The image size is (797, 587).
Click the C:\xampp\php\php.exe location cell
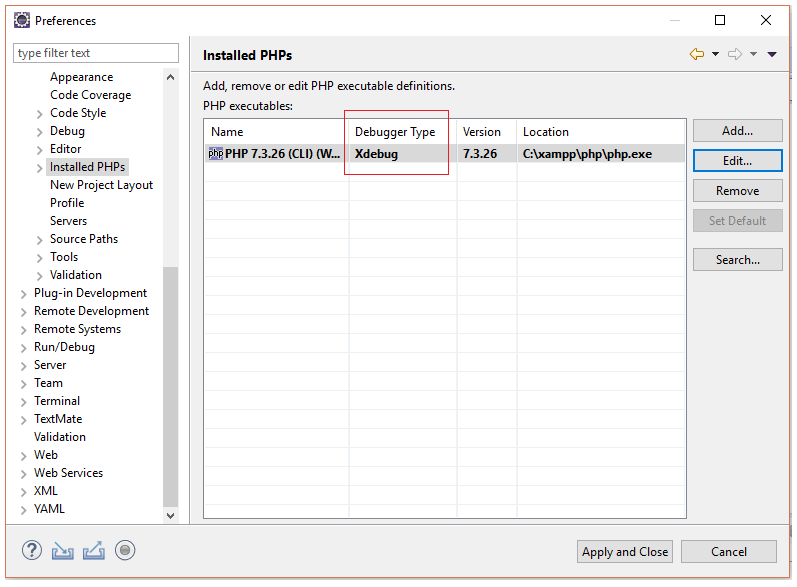point(587,153)
